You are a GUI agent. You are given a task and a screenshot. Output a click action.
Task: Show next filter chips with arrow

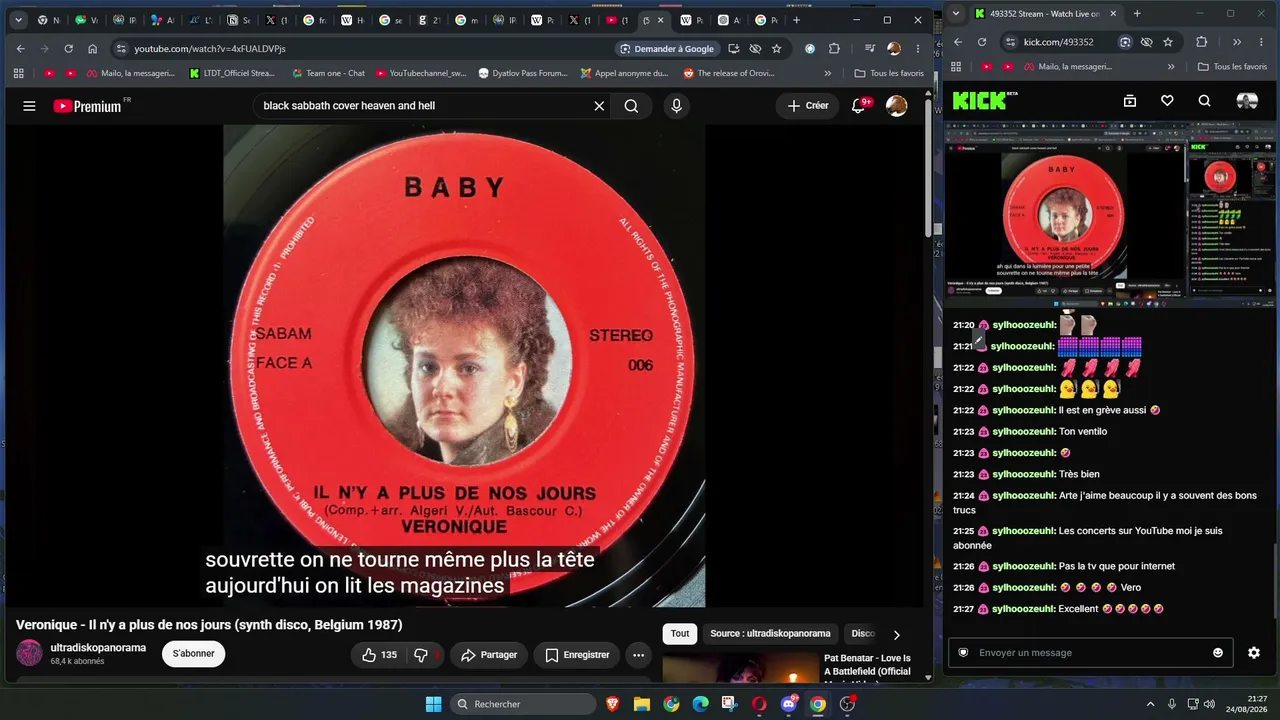coord(896,635)
